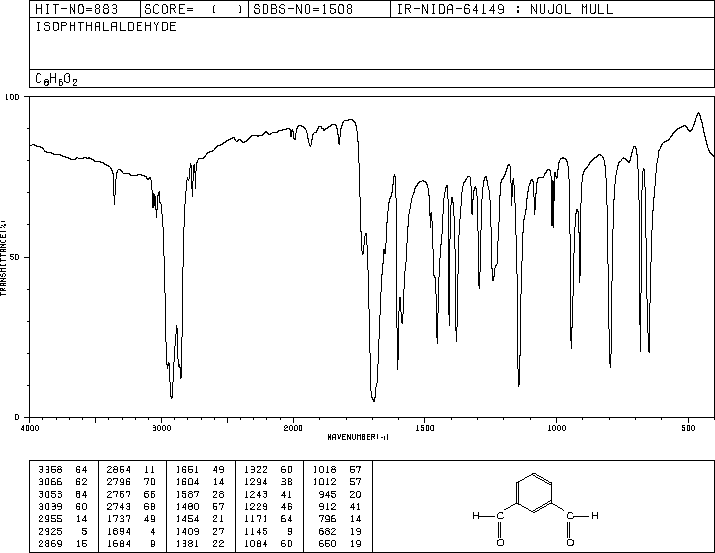Screen dimensions: 715x553
Task: Select the compound name ISOPHTHALALDEHYDE
Action: point(106,27)
